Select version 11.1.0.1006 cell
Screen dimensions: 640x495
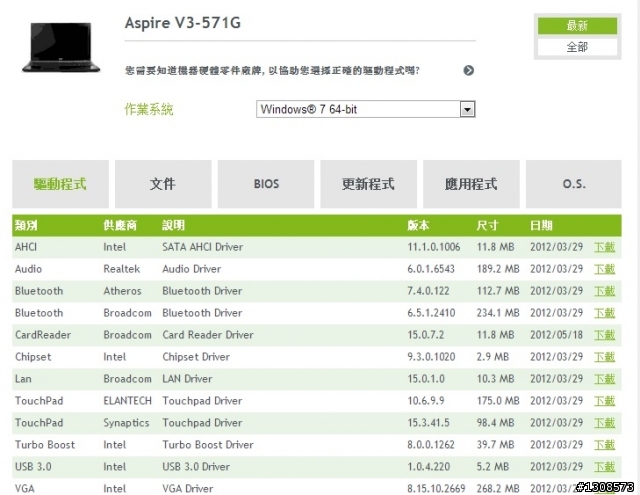433,247
